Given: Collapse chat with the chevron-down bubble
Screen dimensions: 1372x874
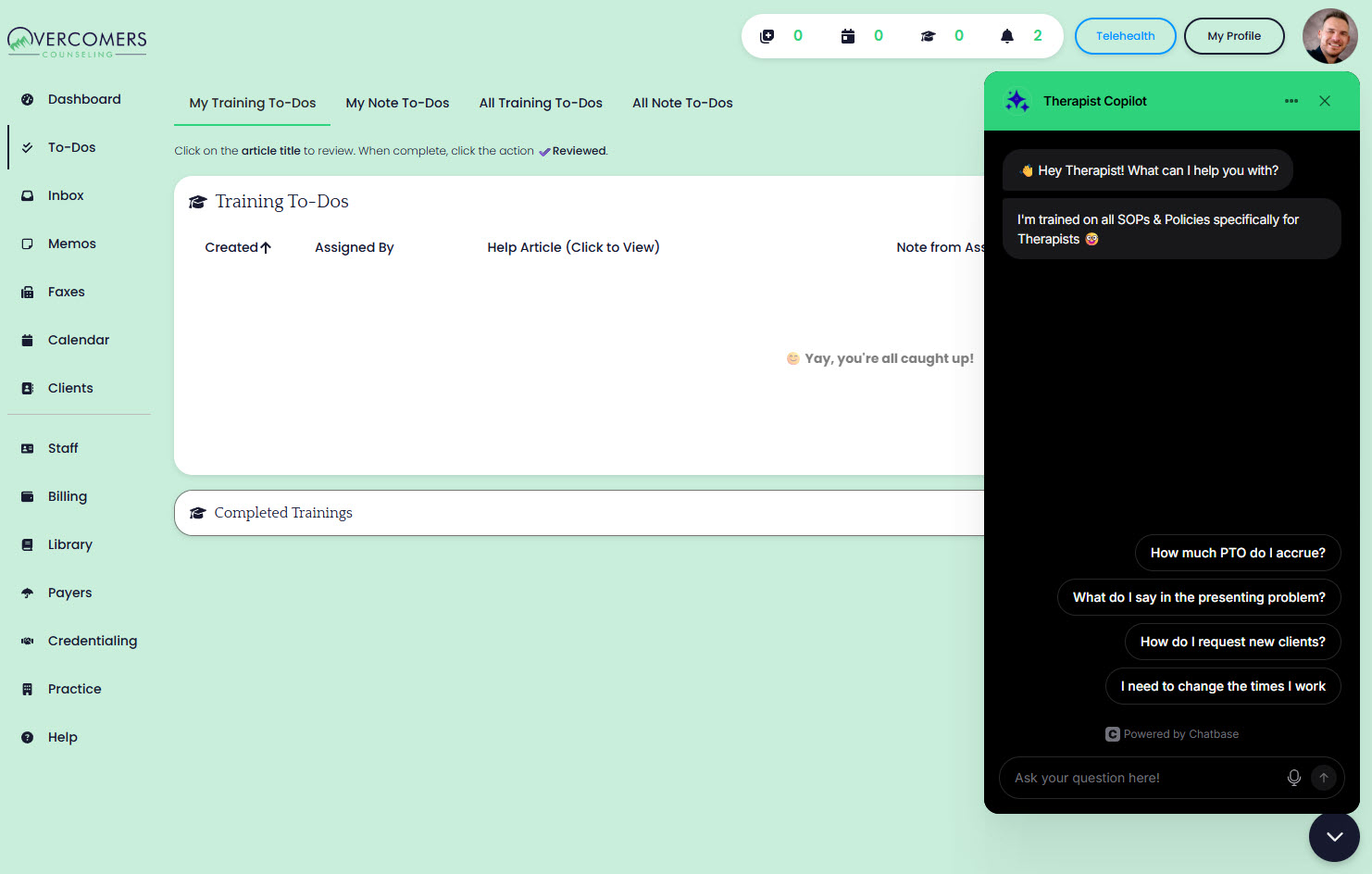Looking at the screenshot, I should click(x=1334, y=836).
